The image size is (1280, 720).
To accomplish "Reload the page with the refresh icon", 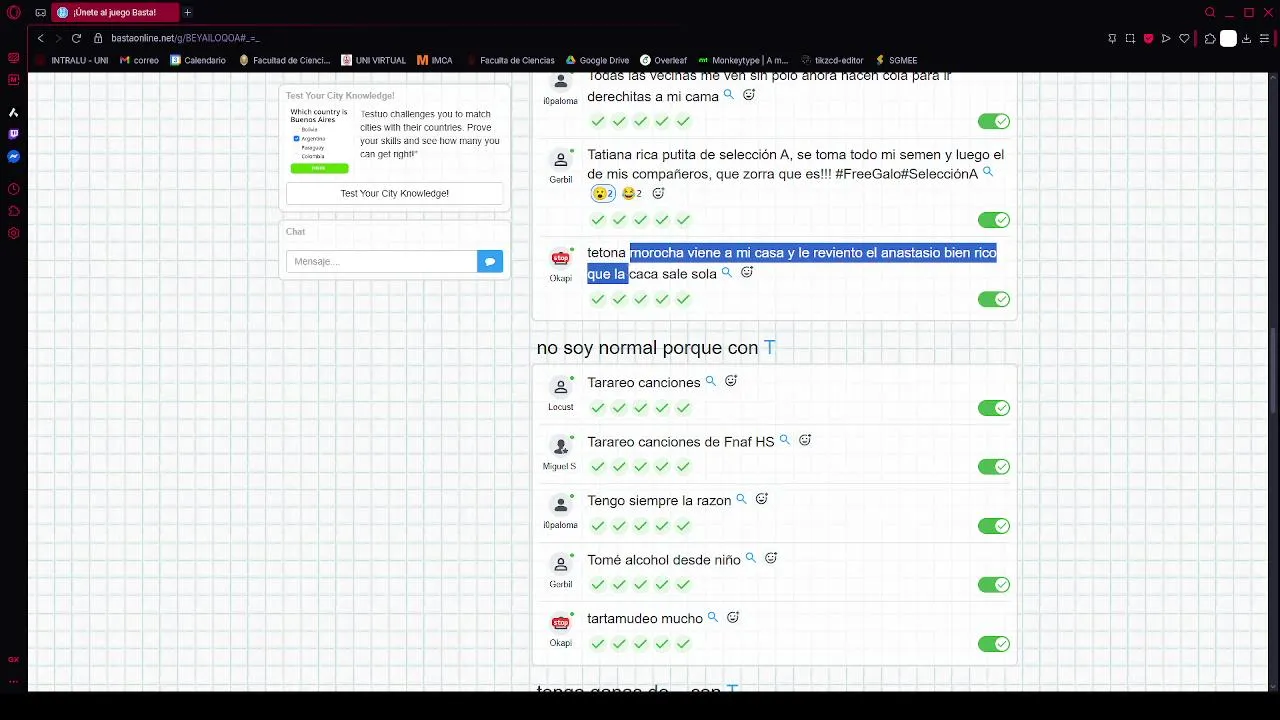I will point(76,38).
